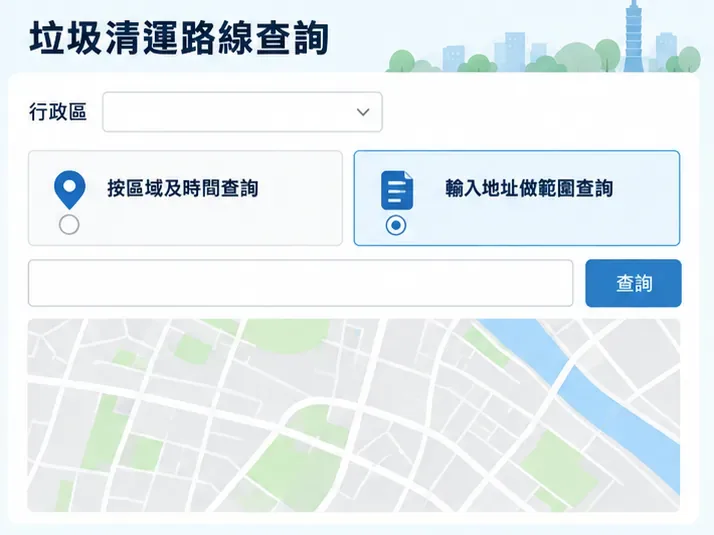Viewport: 714px width, 535px height.
Task: Click the chevron arrow in 行政區 selector
Action: 363,112
